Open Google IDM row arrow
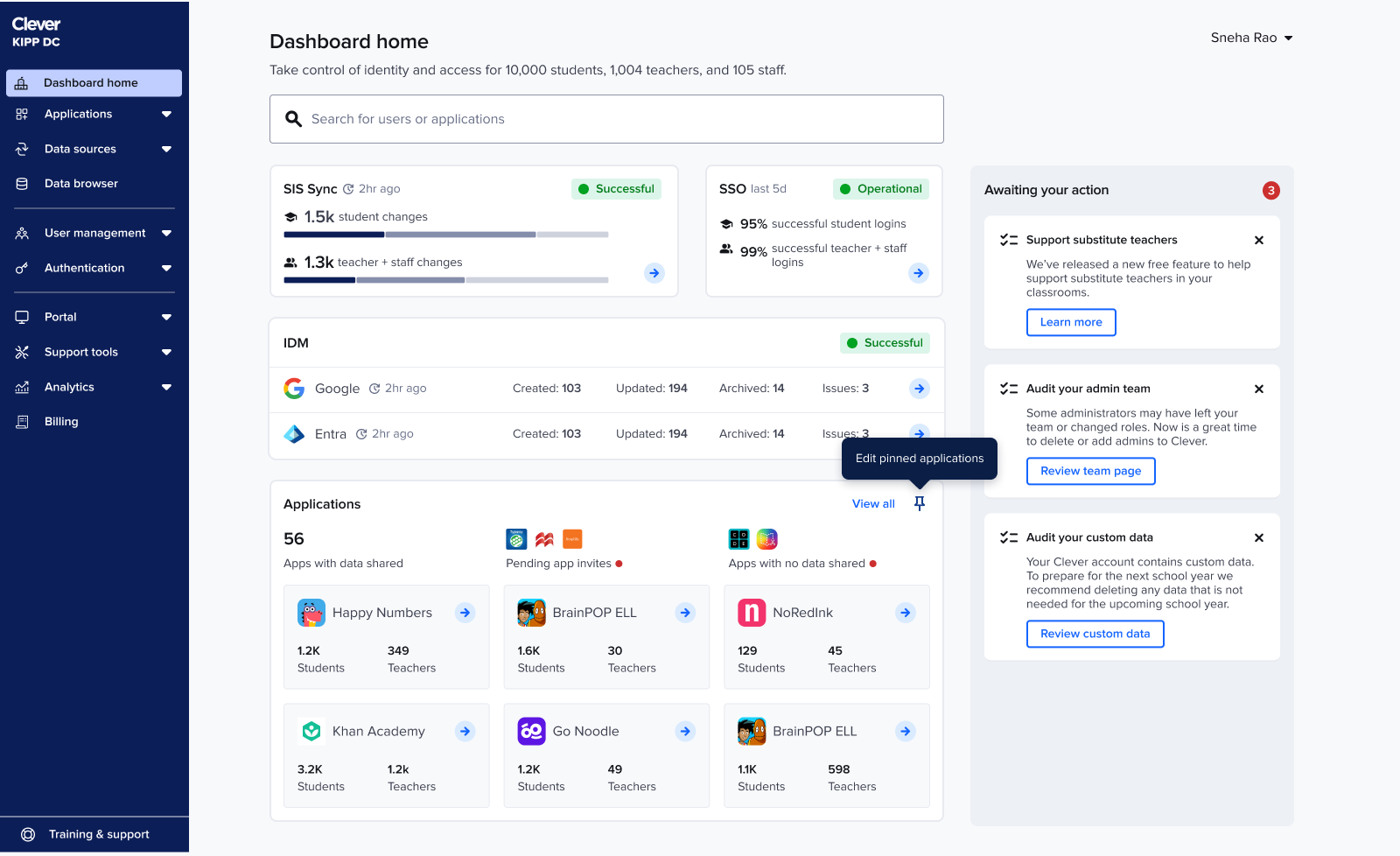The height and width of the screenshot is (856, 1400). tap(919, 389)
